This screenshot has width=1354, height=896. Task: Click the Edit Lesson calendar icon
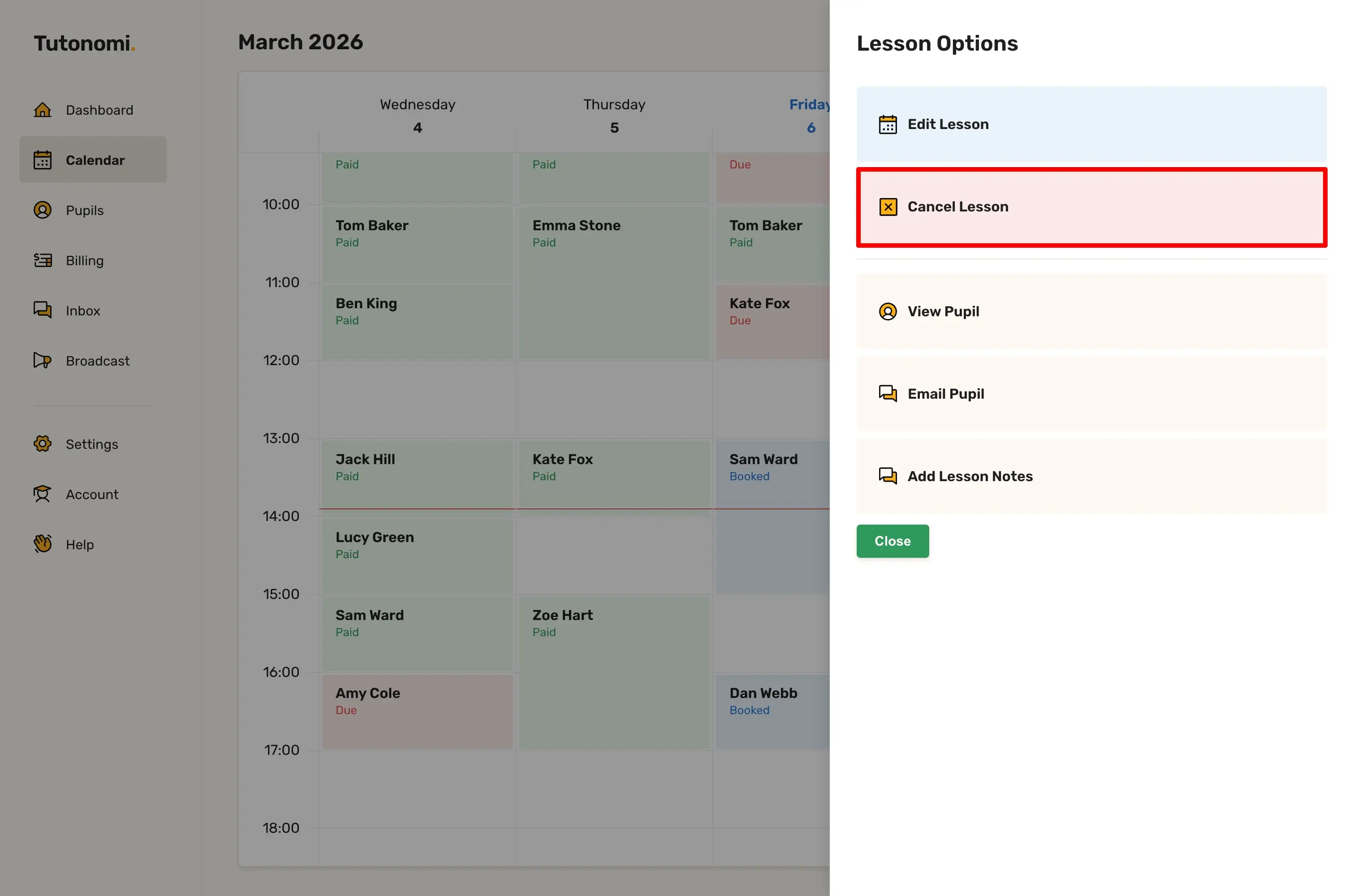pos(887,125)
